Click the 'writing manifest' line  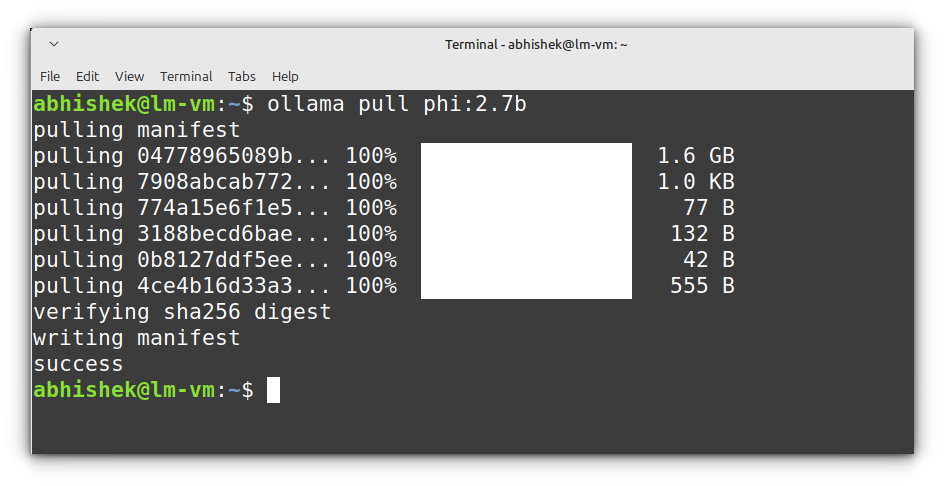point(137,338)
